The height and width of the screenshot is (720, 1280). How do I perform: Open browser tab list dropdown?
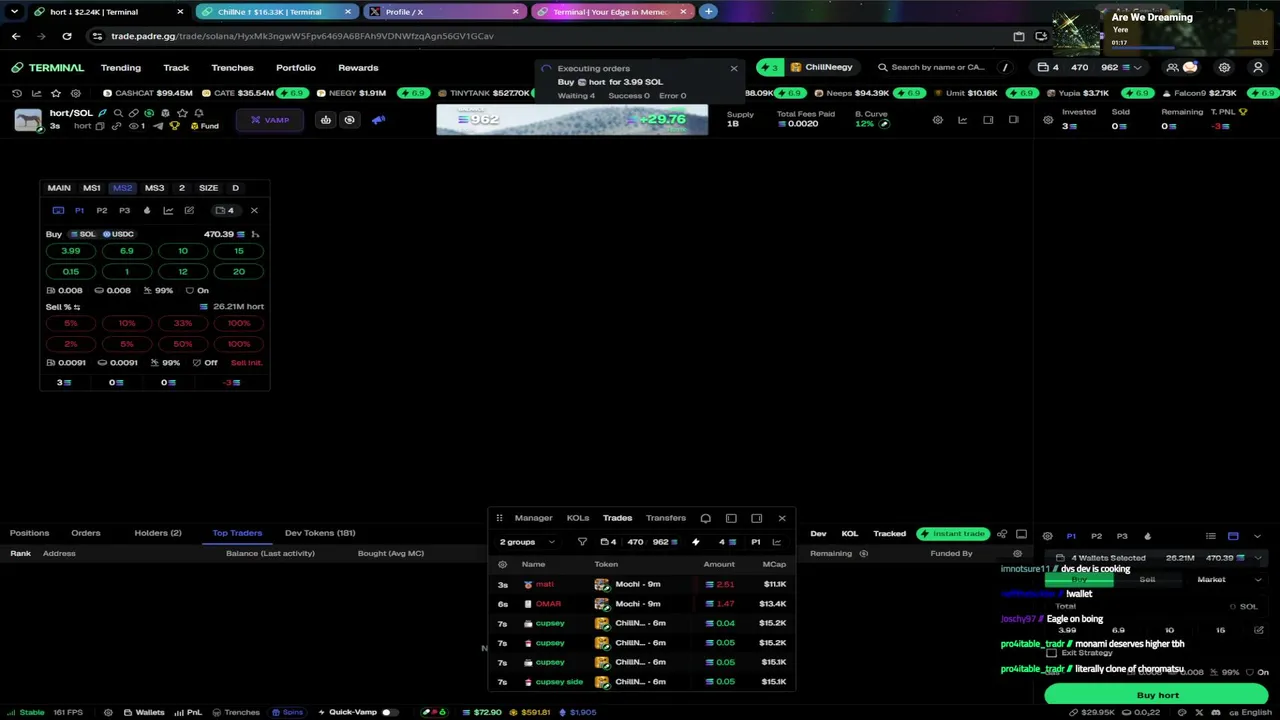click(x=14, y=12)
